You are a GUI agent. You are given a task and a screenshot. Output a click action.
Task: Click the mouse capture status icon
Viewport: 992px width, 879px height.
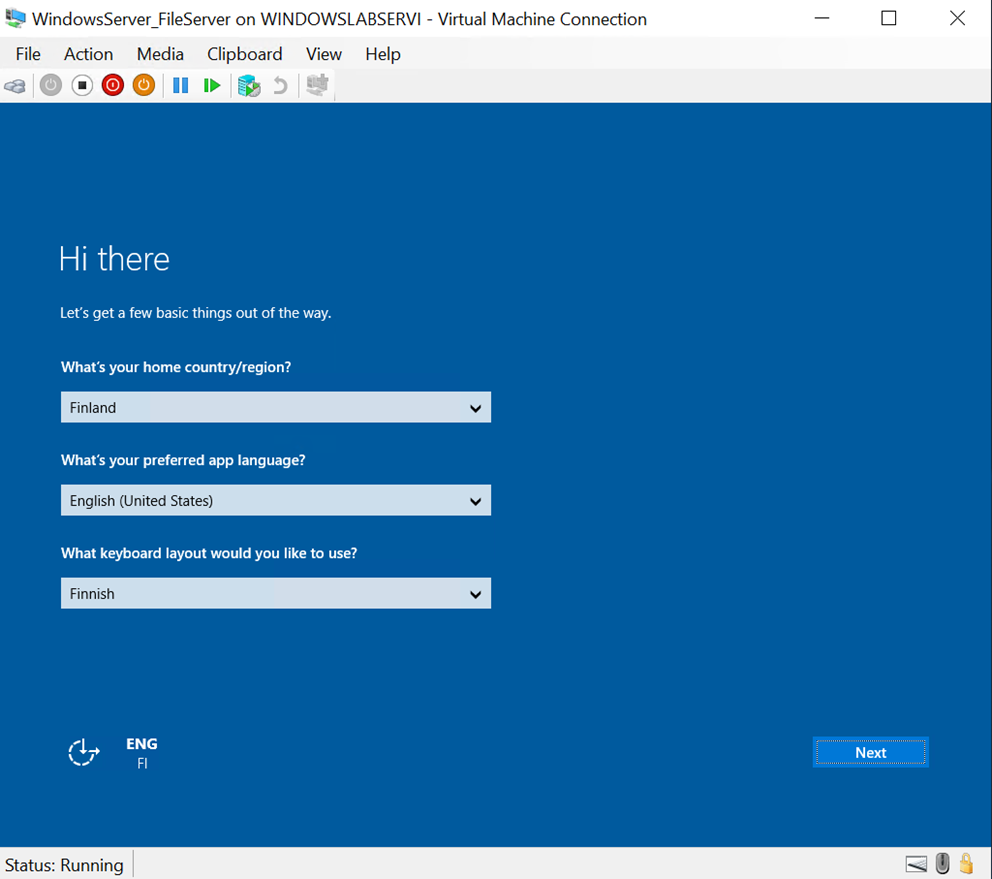coord(941,863)
